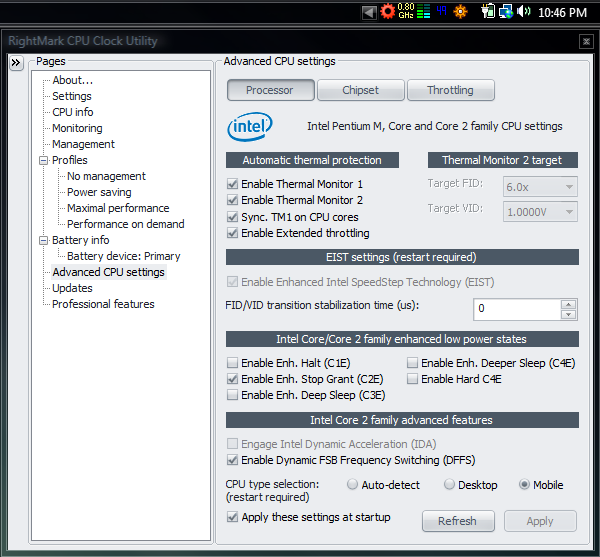The width and height of the screenshot is (600, 557).
Task: Toggle Enable Thermal Monitor 1
Action: [232, 184]
